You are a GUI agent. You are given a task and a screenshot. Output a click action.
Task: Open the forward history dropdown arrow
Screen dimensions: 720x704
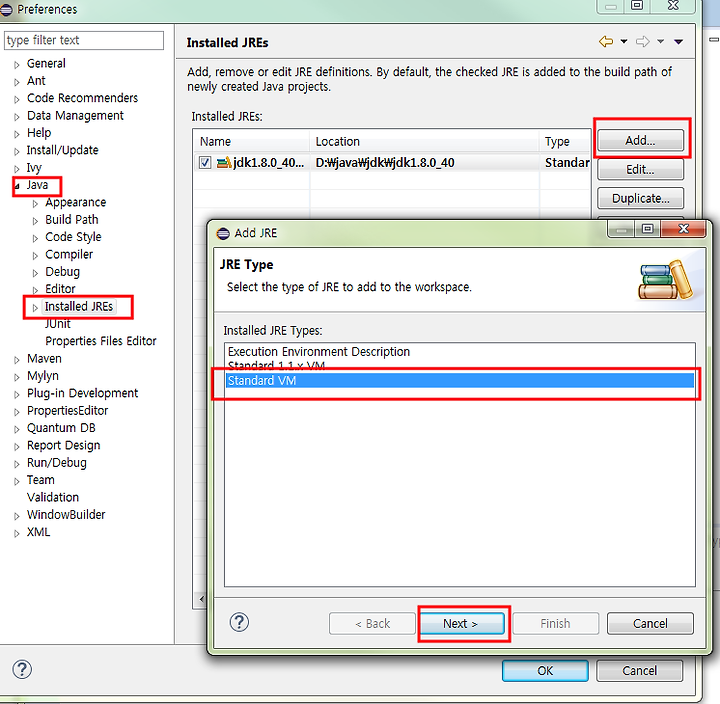pos(660,42)
